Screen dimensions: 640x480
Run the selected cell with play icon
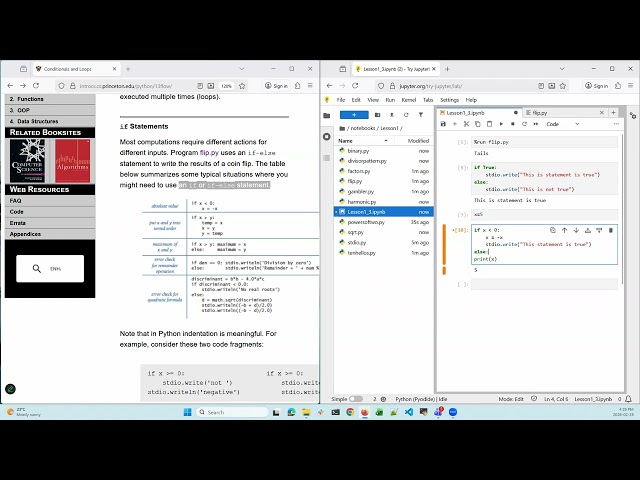coord(501,124)
